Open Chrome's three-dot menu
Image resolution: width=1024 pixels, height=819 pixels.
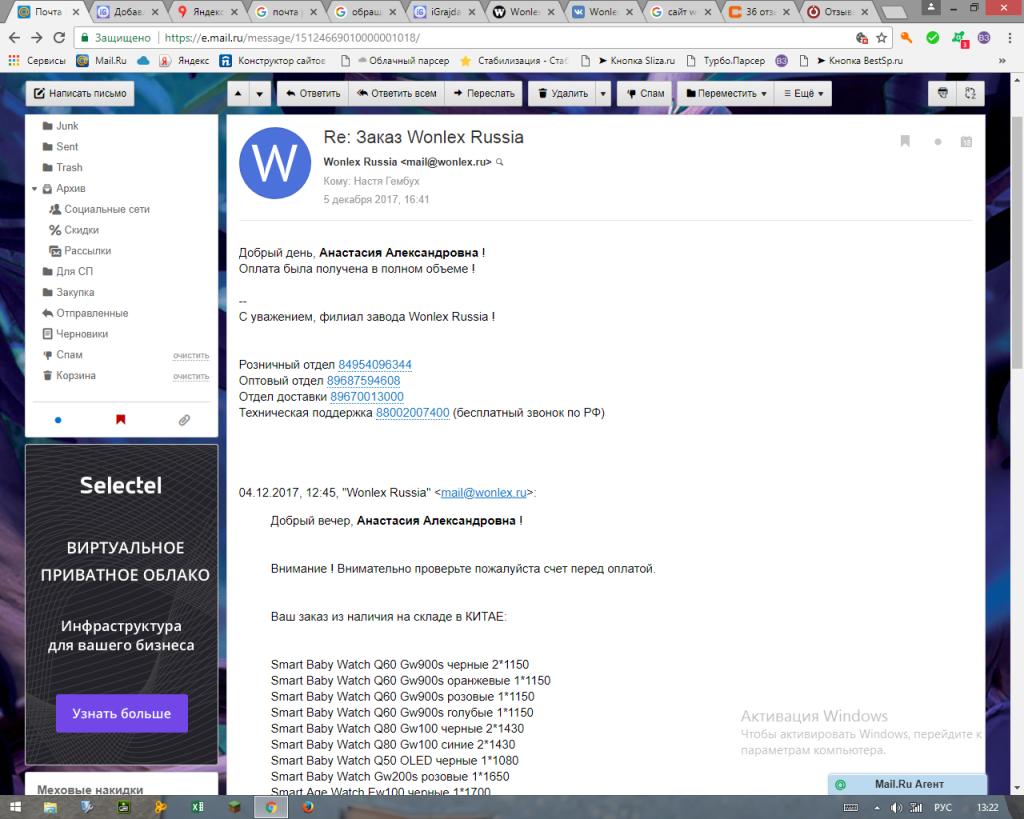(x=1010, y=38)
